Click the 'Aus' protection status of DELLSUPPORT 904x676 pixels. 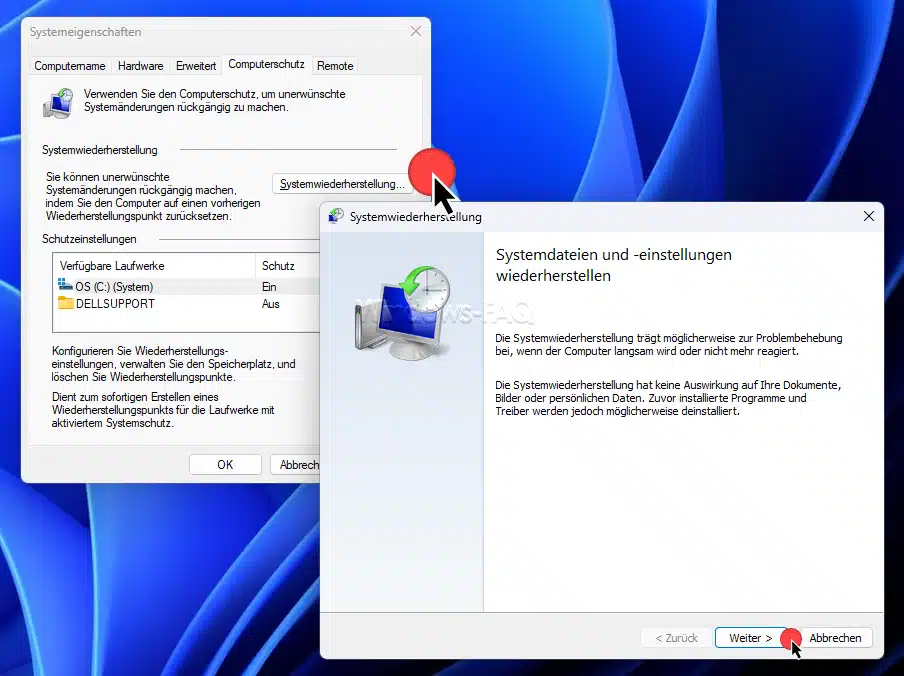pyautogui.click(x=270, y=304)
